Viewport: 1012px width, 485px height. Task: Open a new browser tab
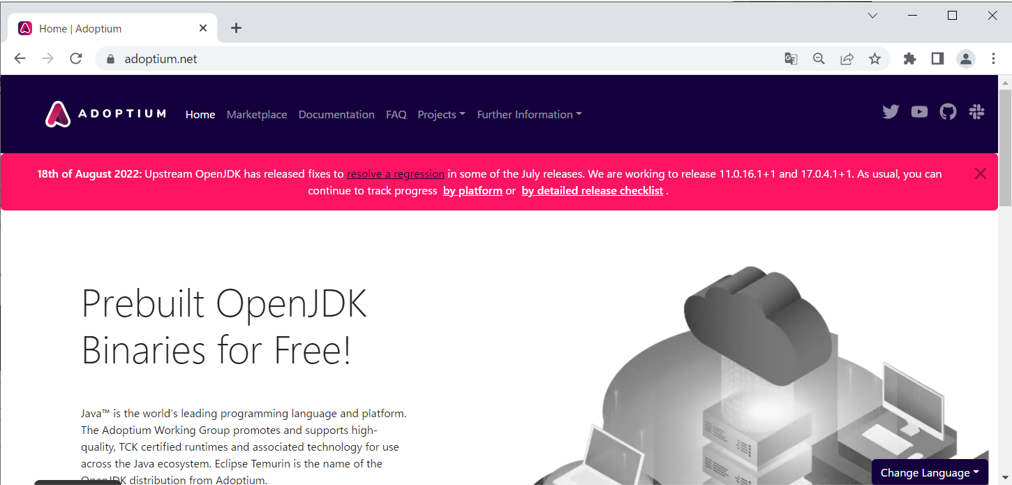point(236,28)
